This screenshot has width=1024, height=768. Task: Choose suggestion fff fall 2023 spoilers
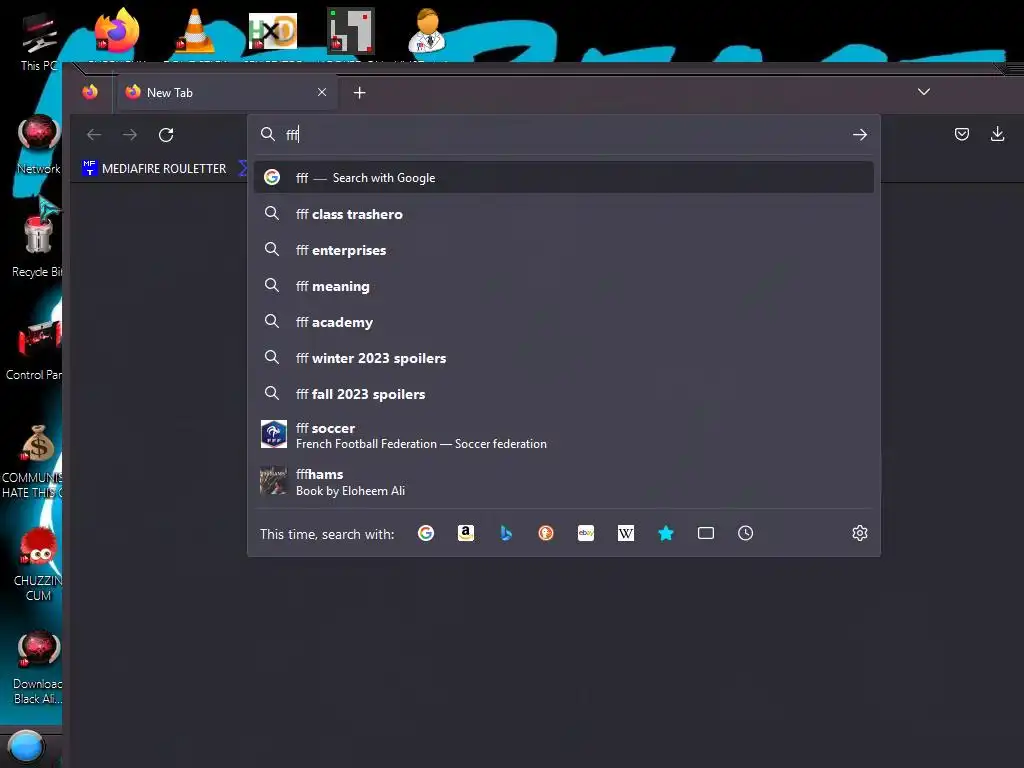point(564,393)
